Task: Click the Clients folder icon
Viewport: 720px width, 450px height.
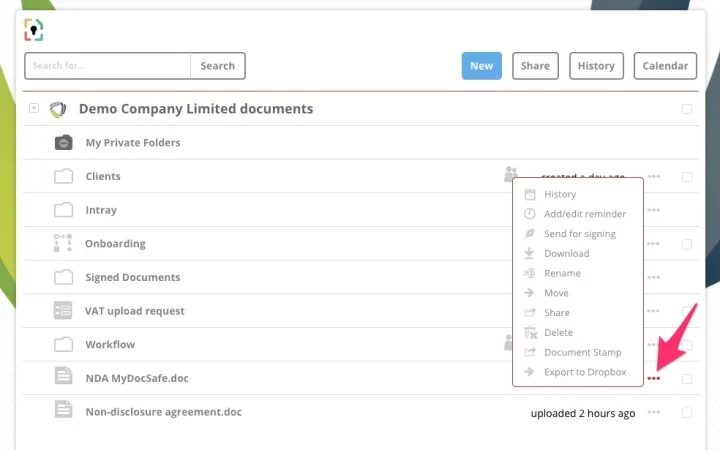Action: pyautogui.click(x=63, y=176)
